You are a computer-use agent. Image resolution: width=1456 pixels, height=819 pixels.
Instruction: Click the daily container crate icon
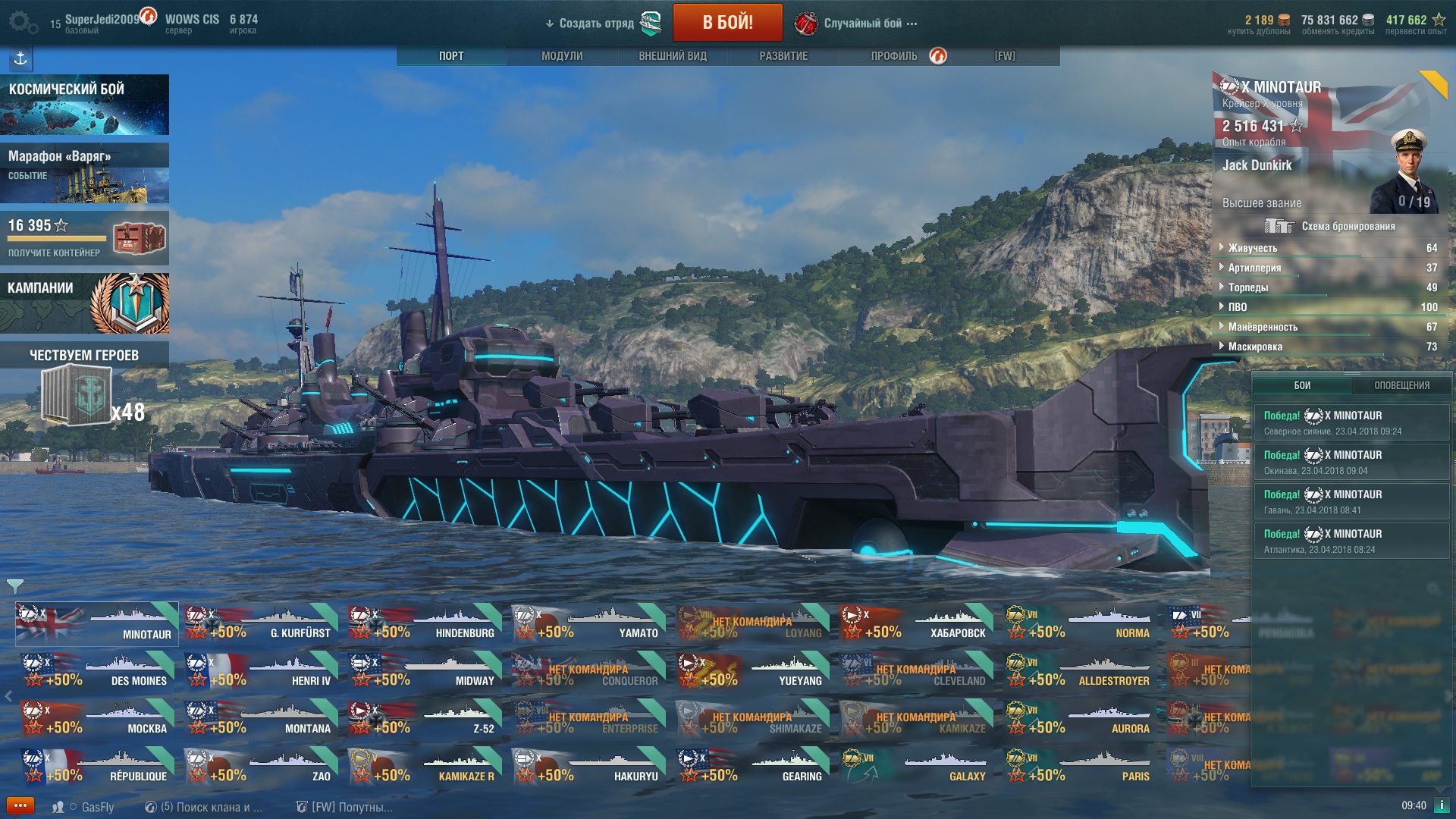tap(139, 238)
